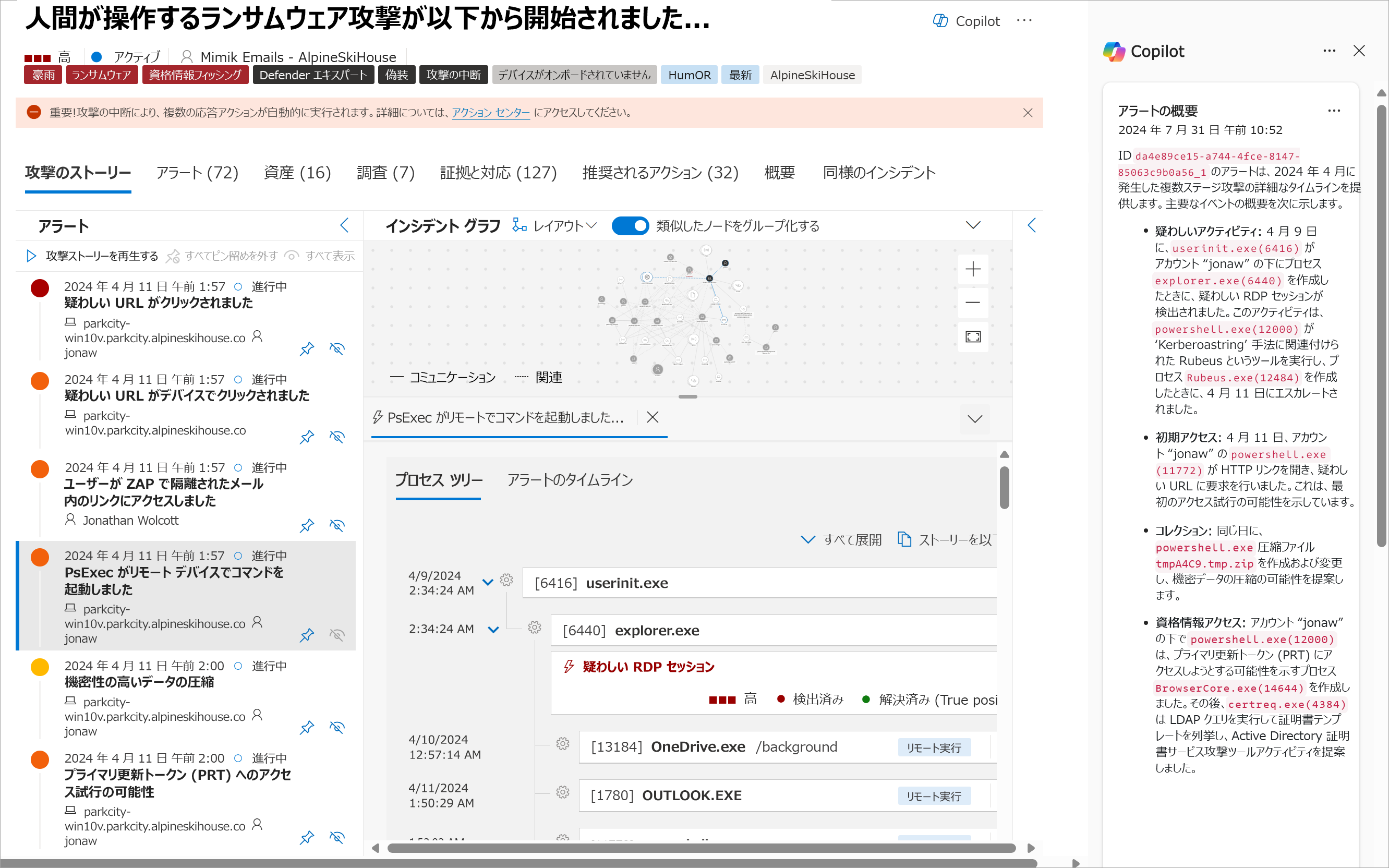This screenshot has height=868, width=1389.
Task: Hide the 疑わしい URL がクリックされました alert
Action: tap(337, 348)
